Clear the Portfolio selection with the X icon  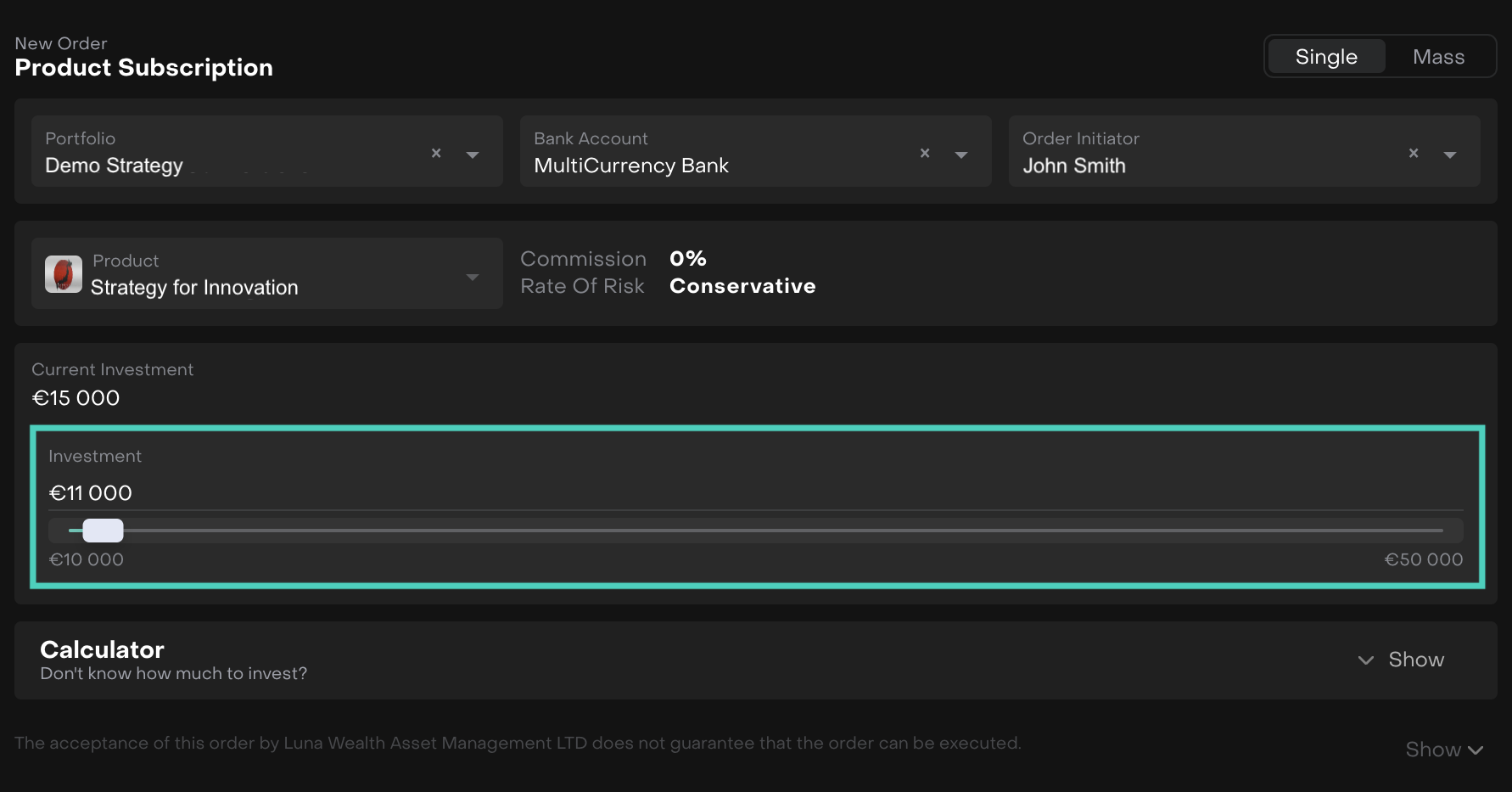436,153
